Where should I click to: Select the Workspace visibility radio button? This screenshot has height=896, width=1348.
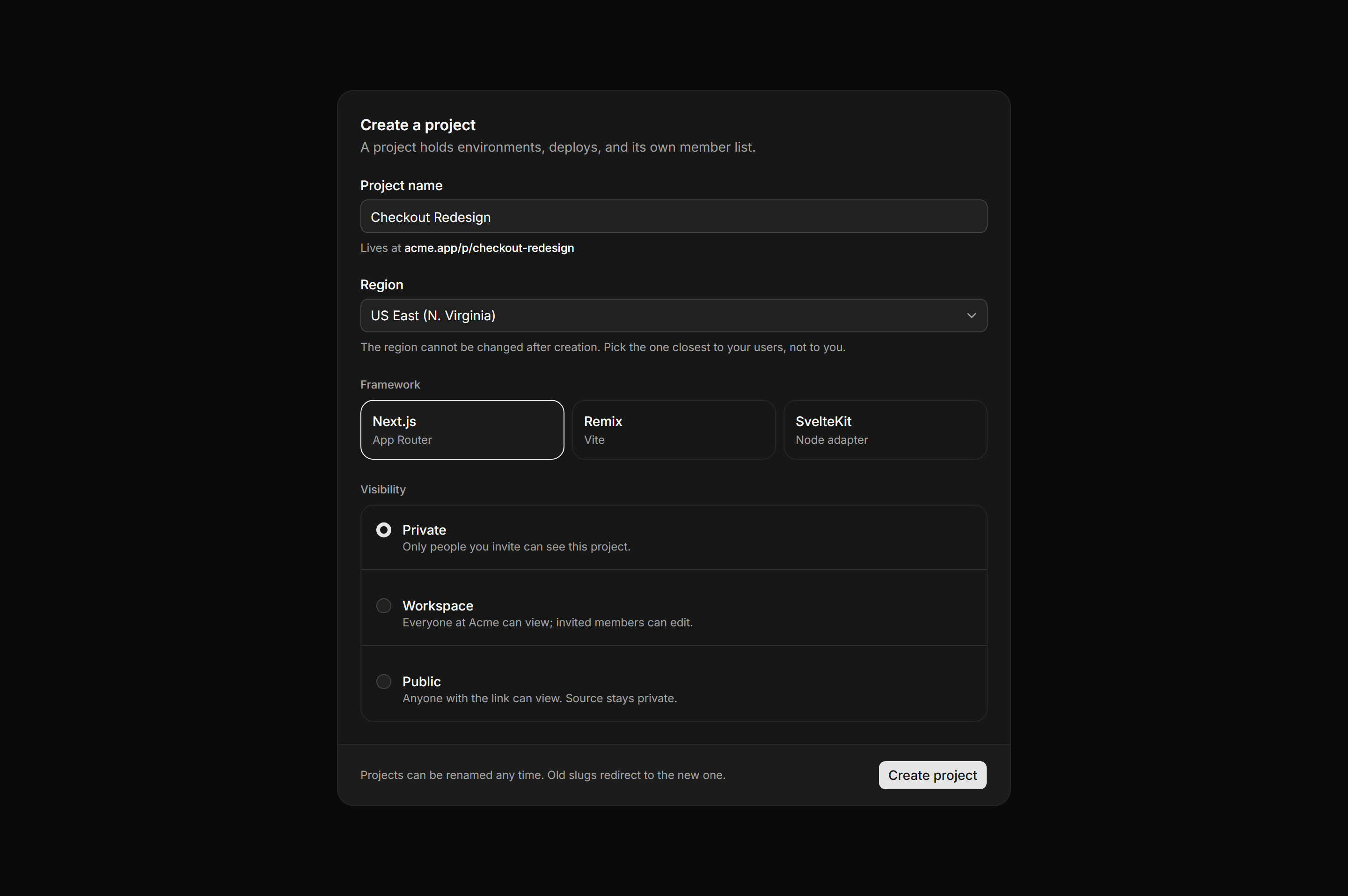pos(384,606)
